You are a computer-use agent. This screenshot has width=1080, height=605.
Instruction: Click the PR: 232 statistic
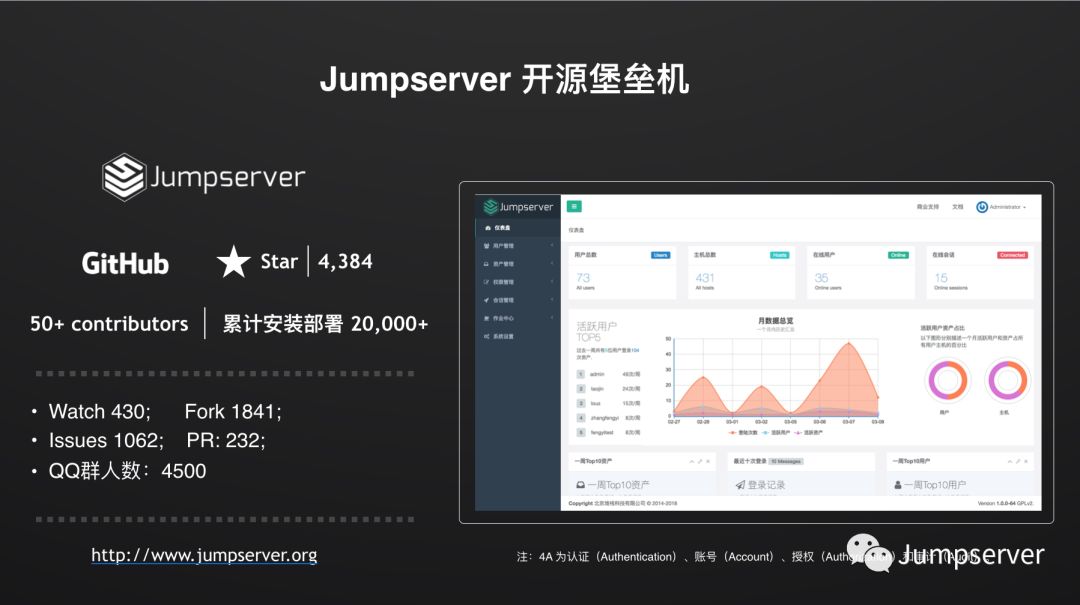click(226, 440)
